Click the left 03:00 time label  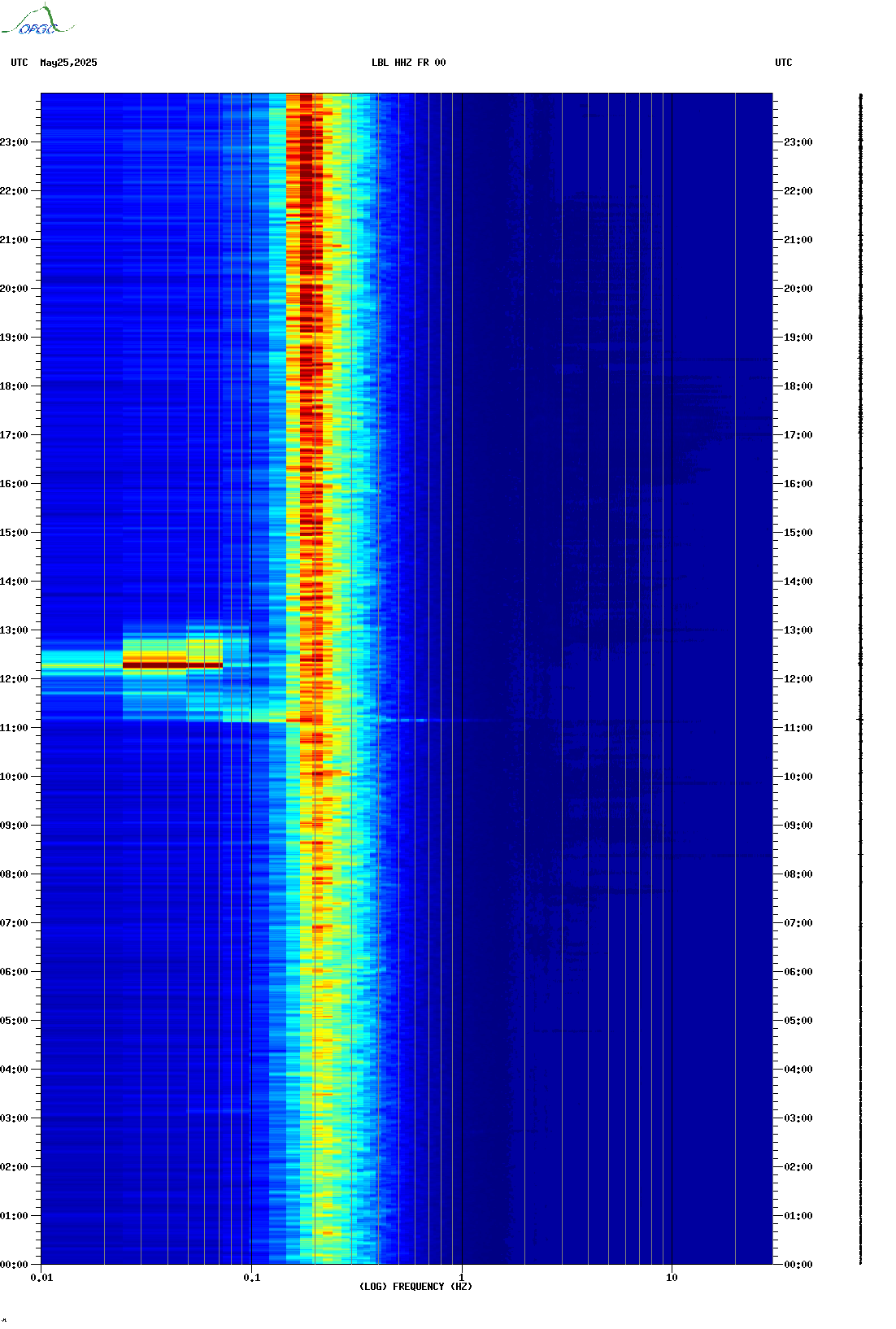point(14,1118)
